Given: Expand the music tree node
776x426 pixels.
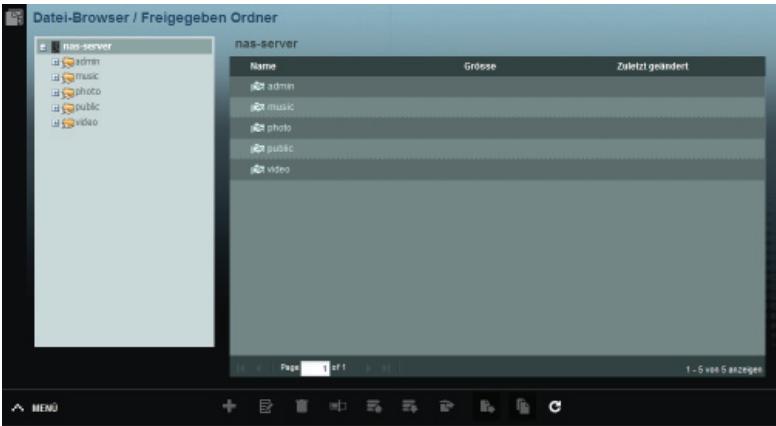Looking at the screenshot, I should coord(55,78).
